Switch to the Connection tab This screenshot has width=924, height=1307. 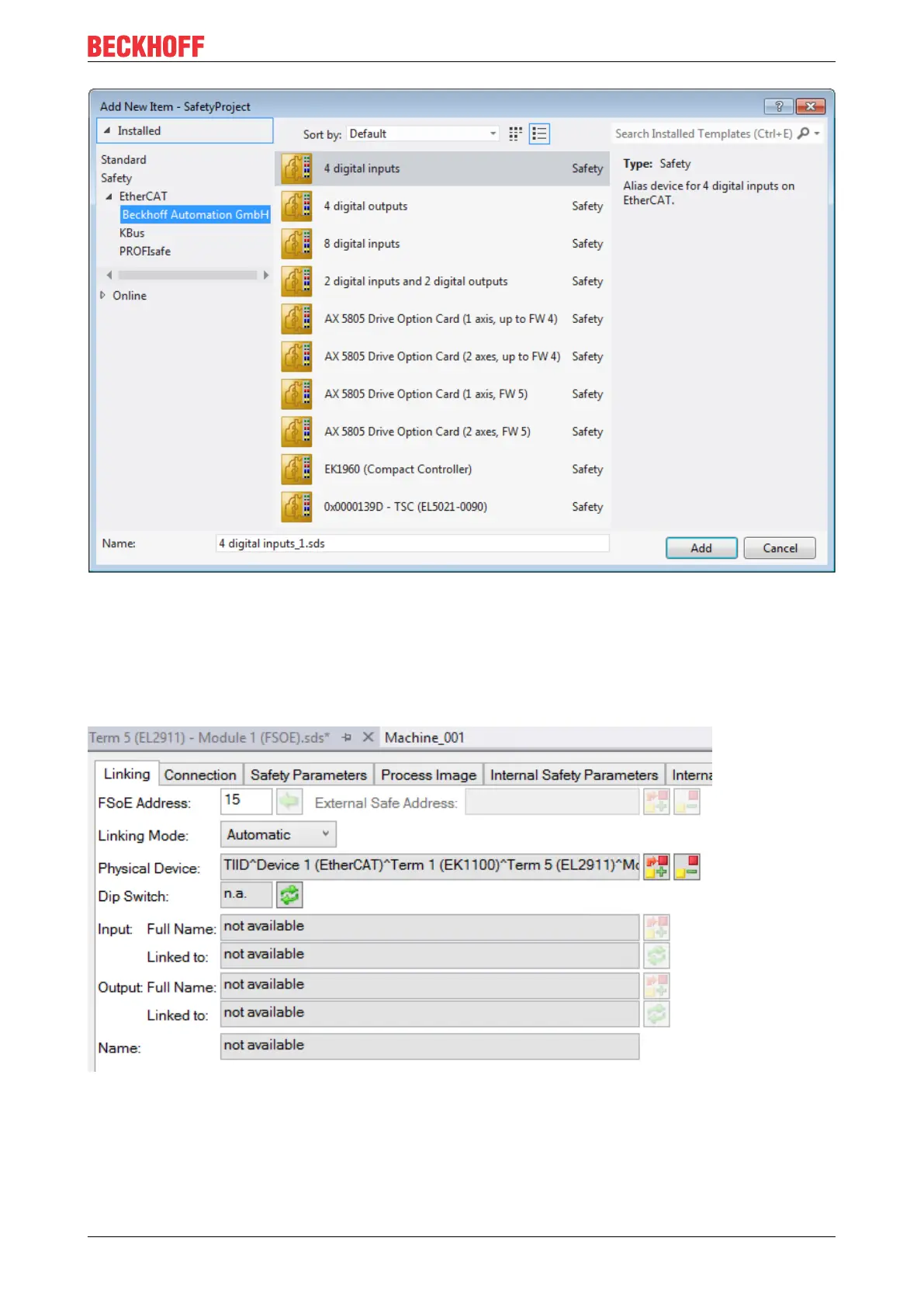[200, 775]
